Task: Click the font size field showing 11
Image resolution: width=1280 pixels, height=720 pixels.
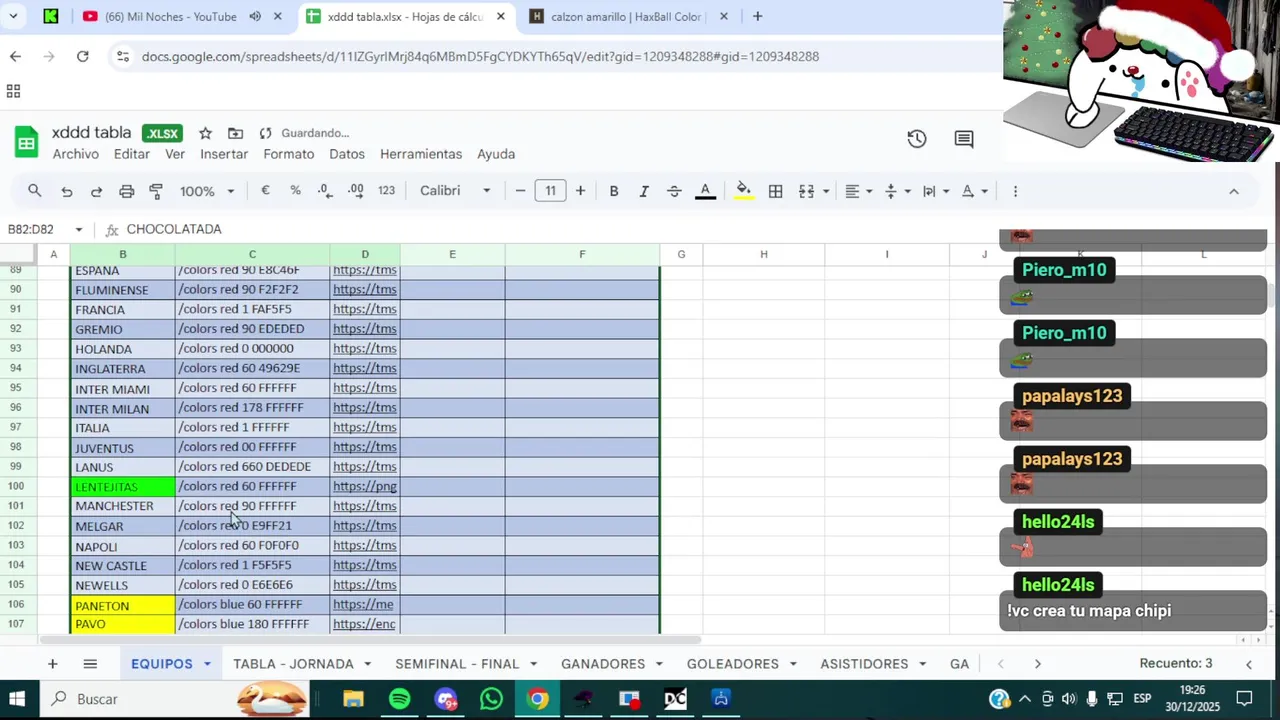Action: (x=550, y=191)
